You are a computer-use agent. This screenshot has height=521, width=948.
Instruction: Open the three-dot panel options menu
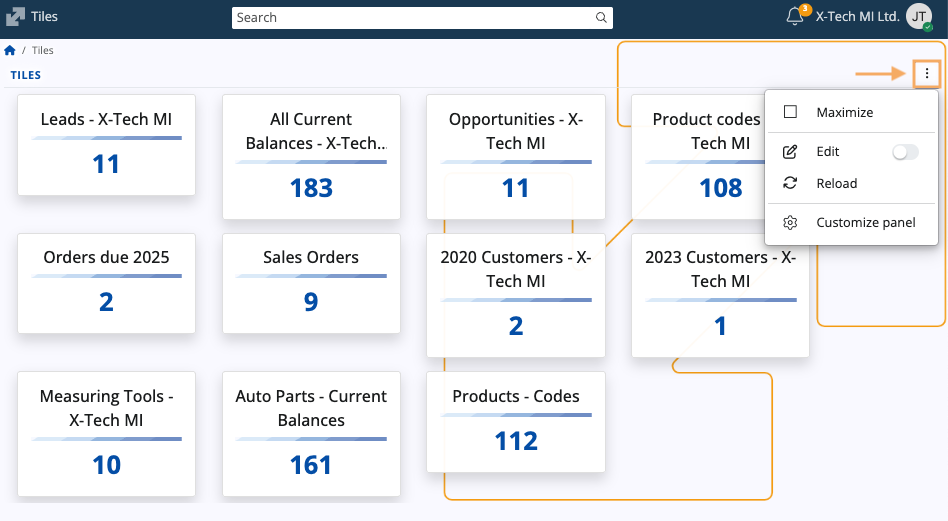pyautogui.click(x=927, y=73)
